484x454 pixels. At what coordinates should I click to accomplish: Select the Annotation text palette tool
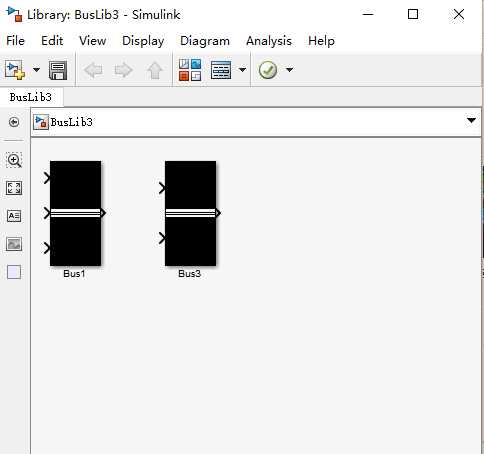point(14,216)
